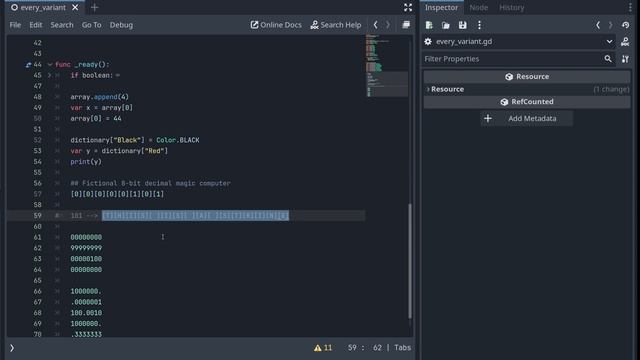
Task: Open the Edit menu
Action: 36,25
